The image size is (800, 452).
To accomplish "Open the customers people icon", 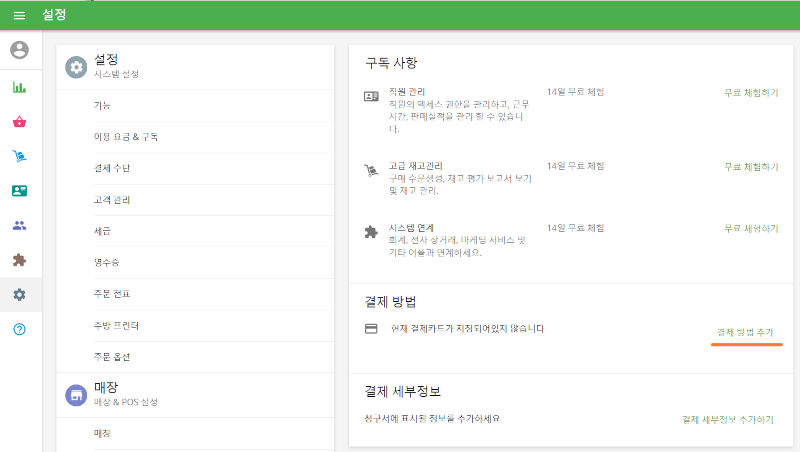I will tap(20, 225).
